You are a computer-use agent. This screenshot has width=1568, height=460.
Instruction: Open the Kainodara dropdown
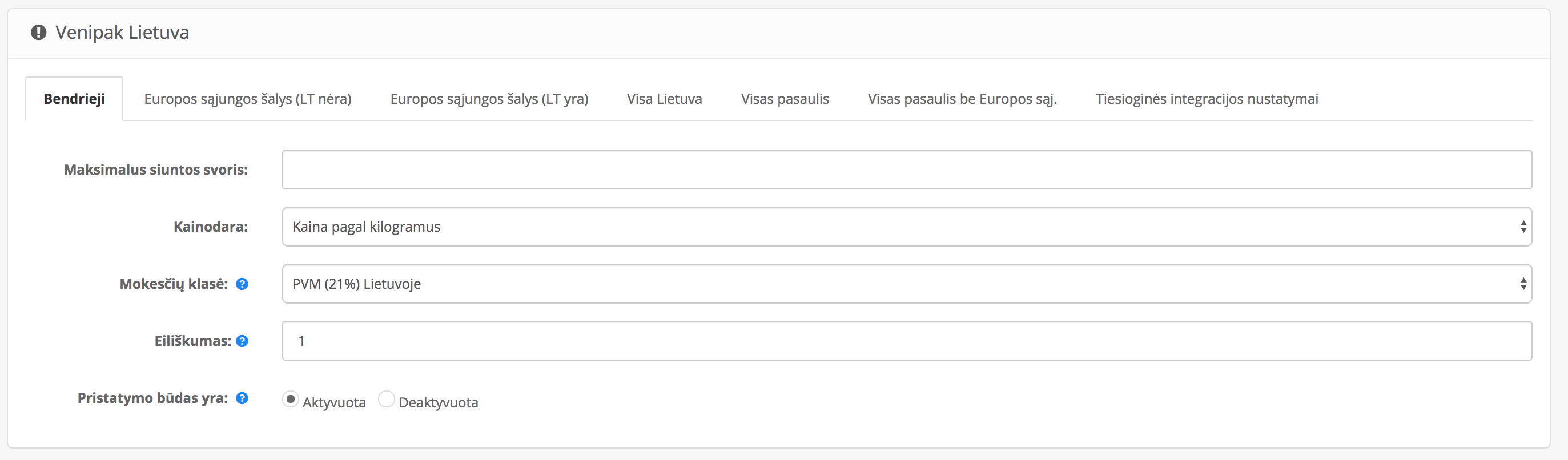point(907,227)
